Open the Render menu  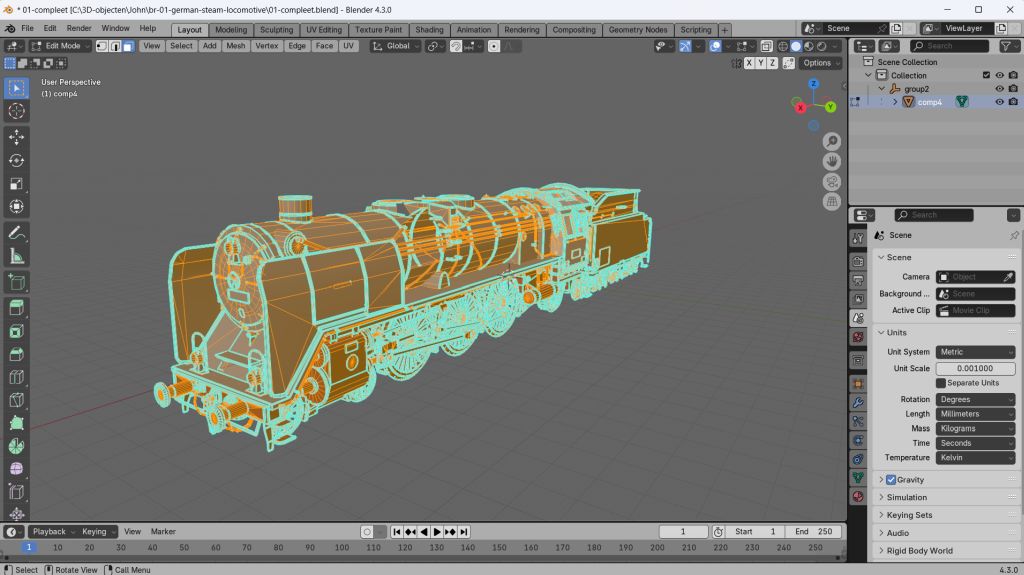(79, 28)
